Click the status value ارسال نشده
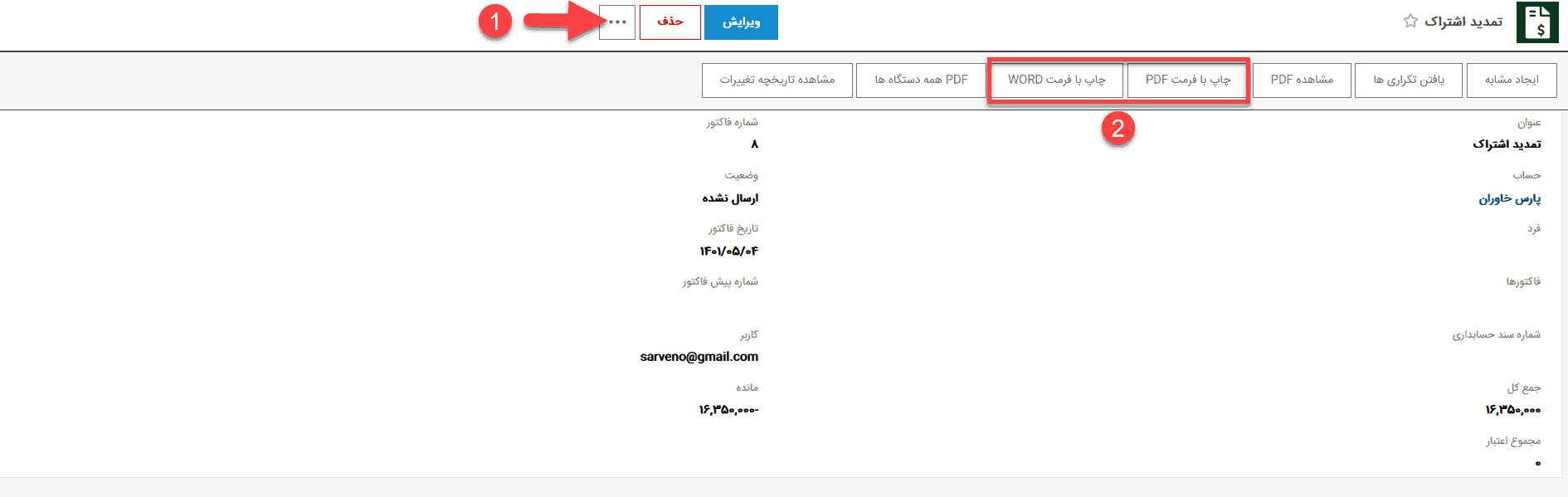This screenshot has width=1568, height=497. [x=730, y=198]
